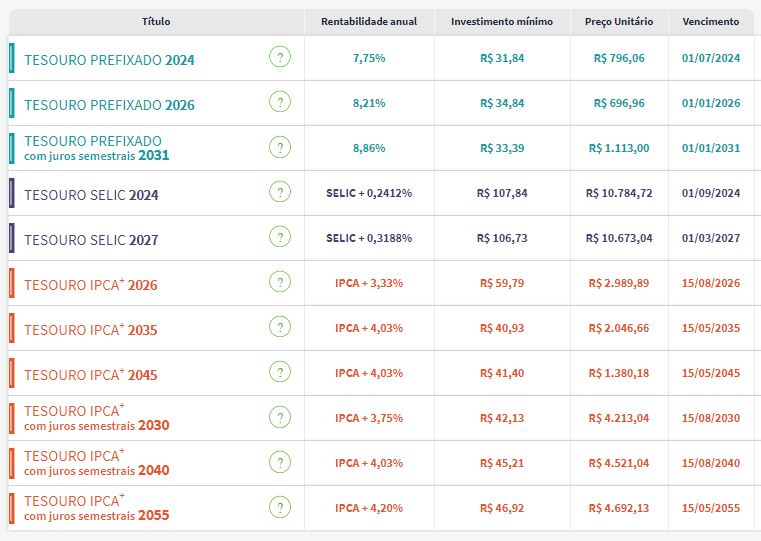Show help for Tesouro Selic 2024

coord(280,193)
